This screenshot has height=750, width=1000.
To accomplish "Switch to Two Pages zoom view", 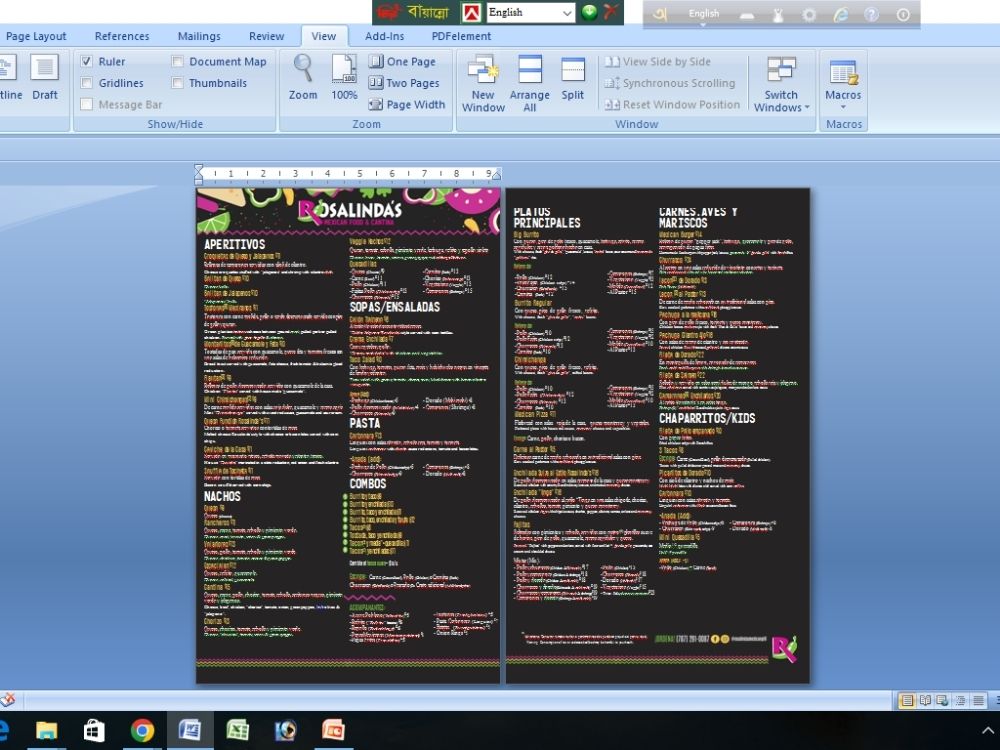I will (404, 83).
